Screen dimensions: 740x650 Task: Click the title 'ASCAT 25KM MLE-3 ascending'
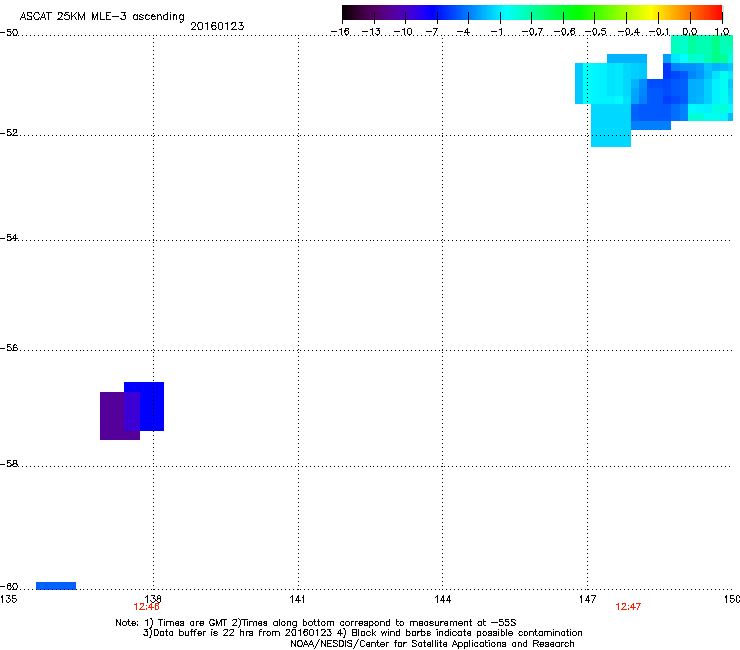coord(102,16)
